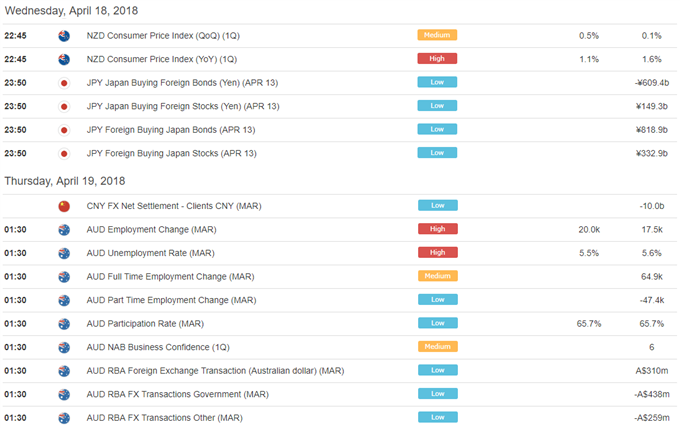The height and width of the screenshot is (428, 680).
Task: Select the Medium badge for NZD CPI QoQ
Action: pyautogui.click(x=437, y=35)
